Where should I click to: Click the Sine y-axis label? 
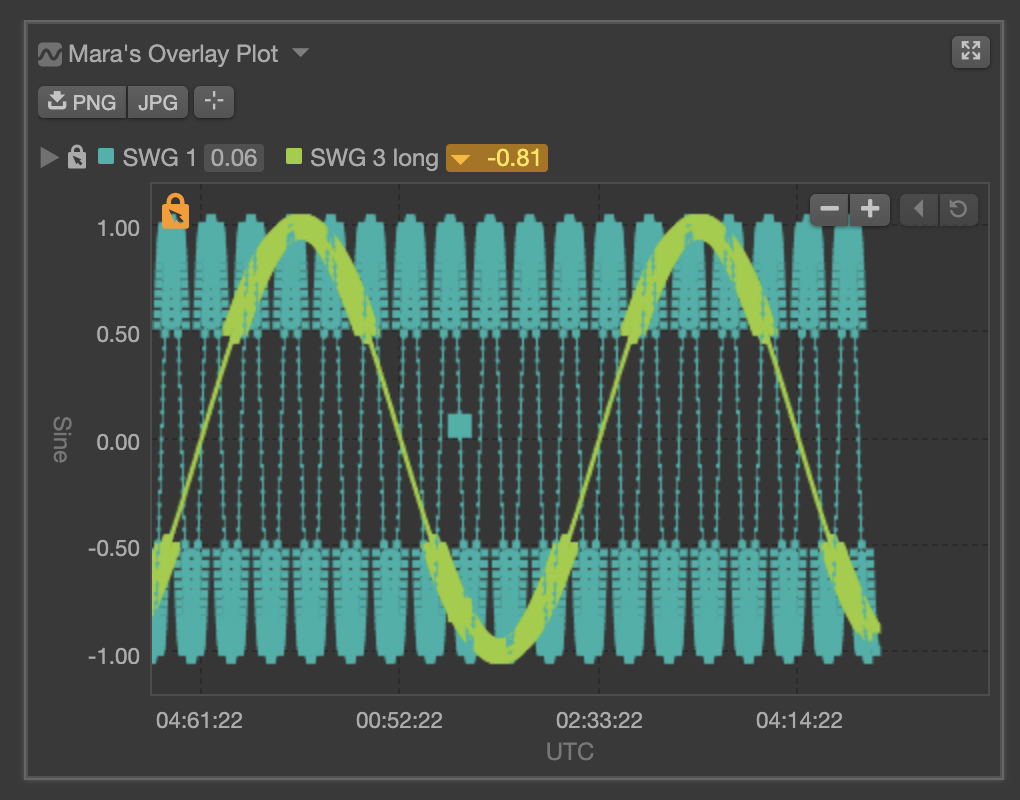pyautogui.click(x=60, y=440)
